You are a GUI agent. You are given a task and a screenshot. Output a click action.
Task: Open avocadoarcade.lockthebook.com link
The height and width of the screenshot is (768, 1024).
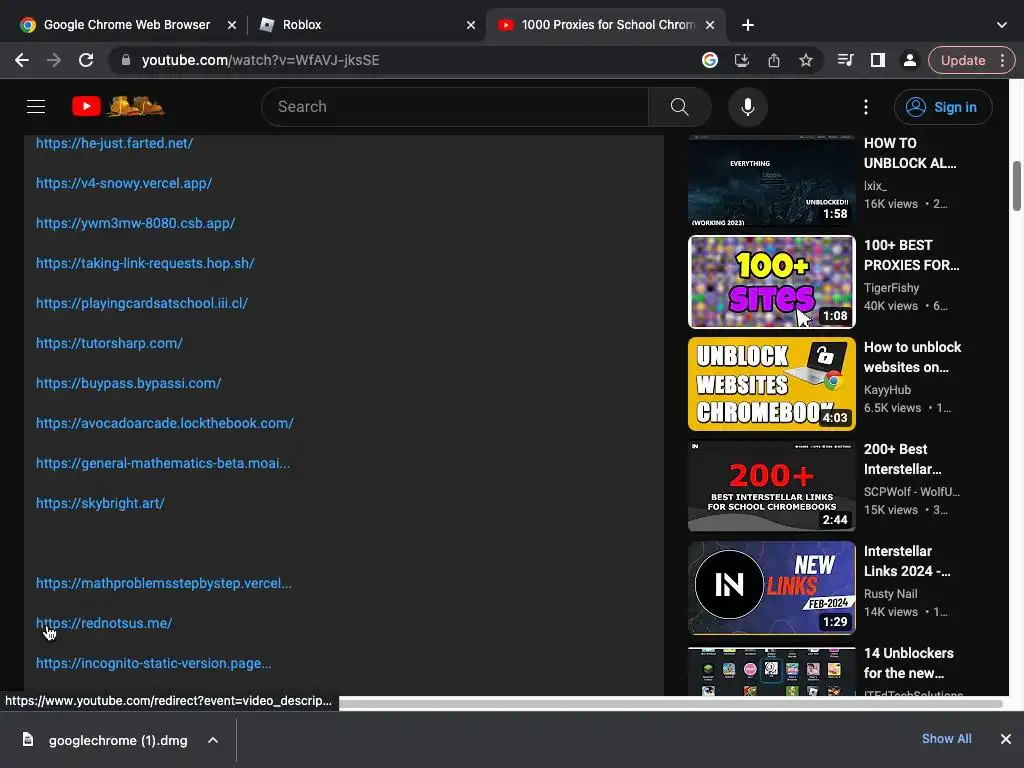165,423
